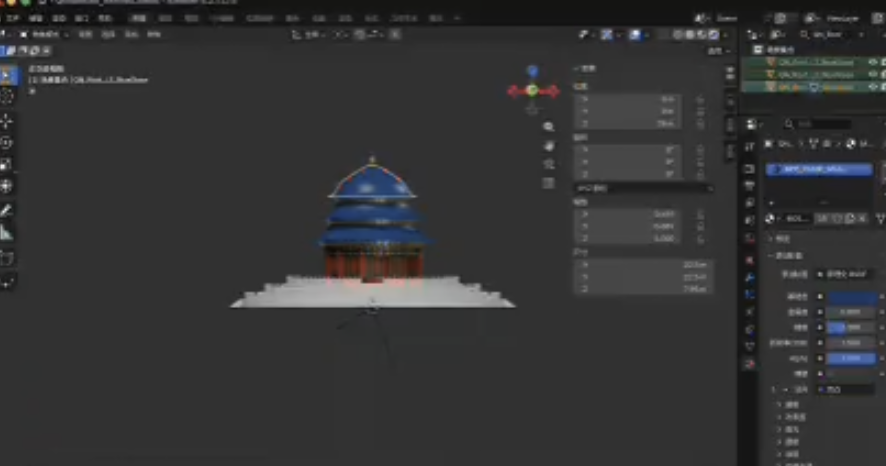Toggle viewport overlays button
This screenshot has height=466, width=886.
pyautogui.click(x=635, y=34)
